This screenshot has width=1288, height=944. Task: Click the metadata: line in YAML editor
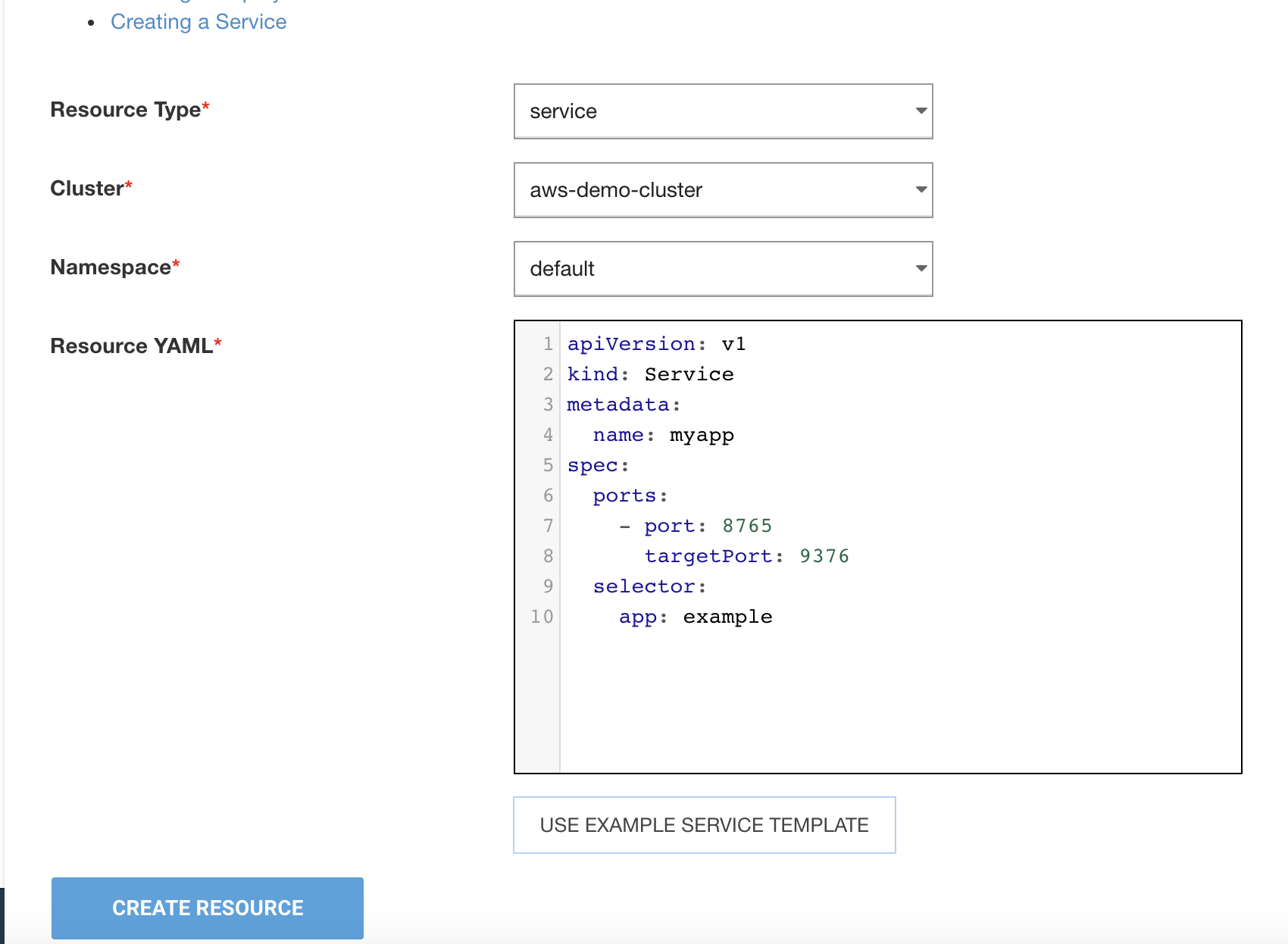click(624, 405)
